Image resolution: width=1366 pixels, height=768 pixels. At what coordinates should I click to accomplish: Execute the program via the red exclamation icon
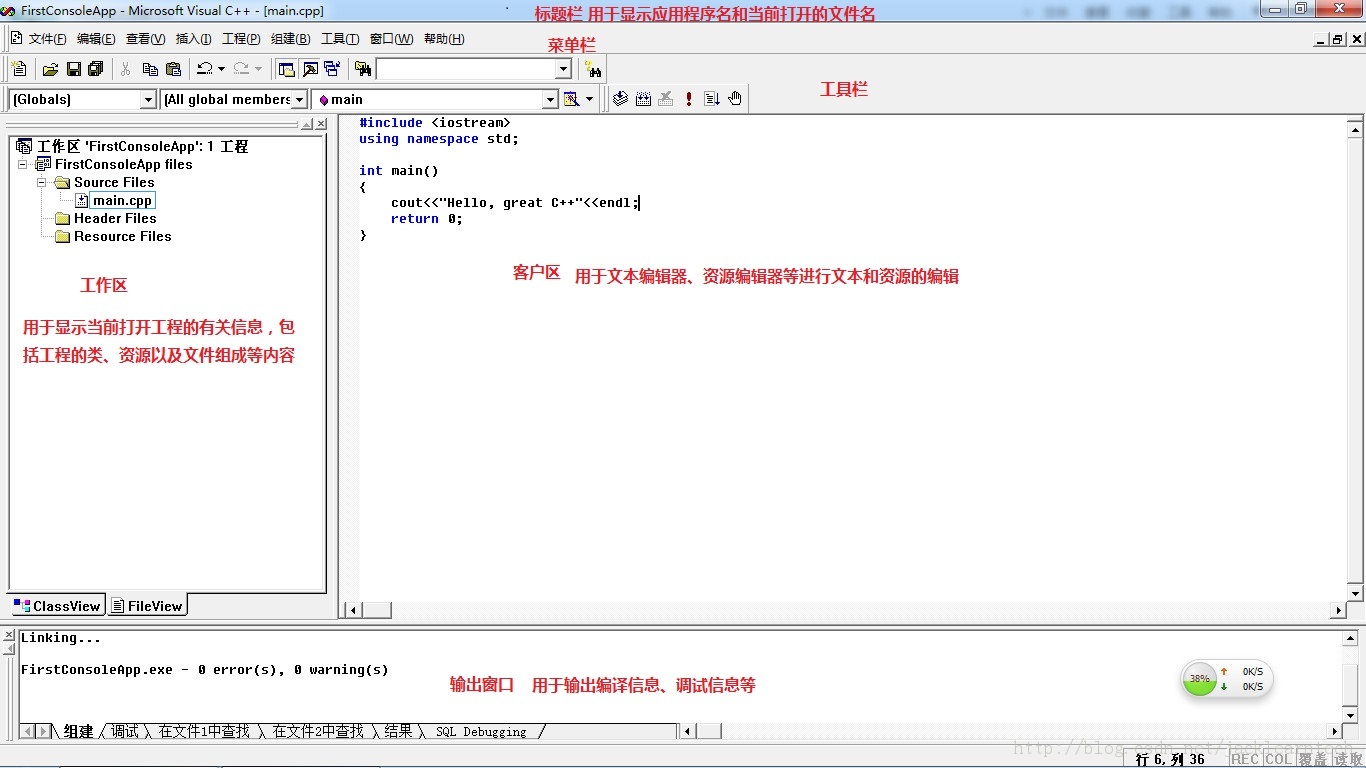click(689, 98)
